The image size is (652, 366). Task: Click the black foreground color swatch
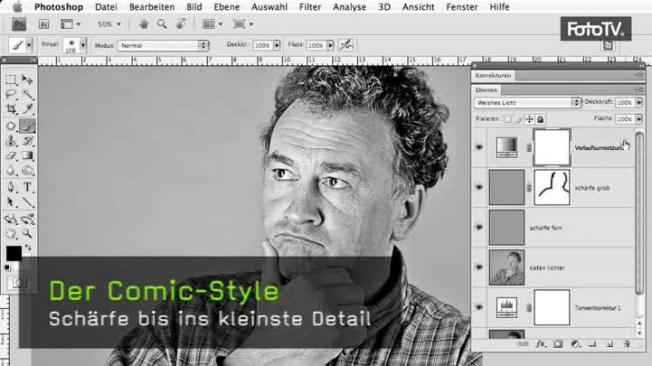pyautogui.click(x=13, y=253)
